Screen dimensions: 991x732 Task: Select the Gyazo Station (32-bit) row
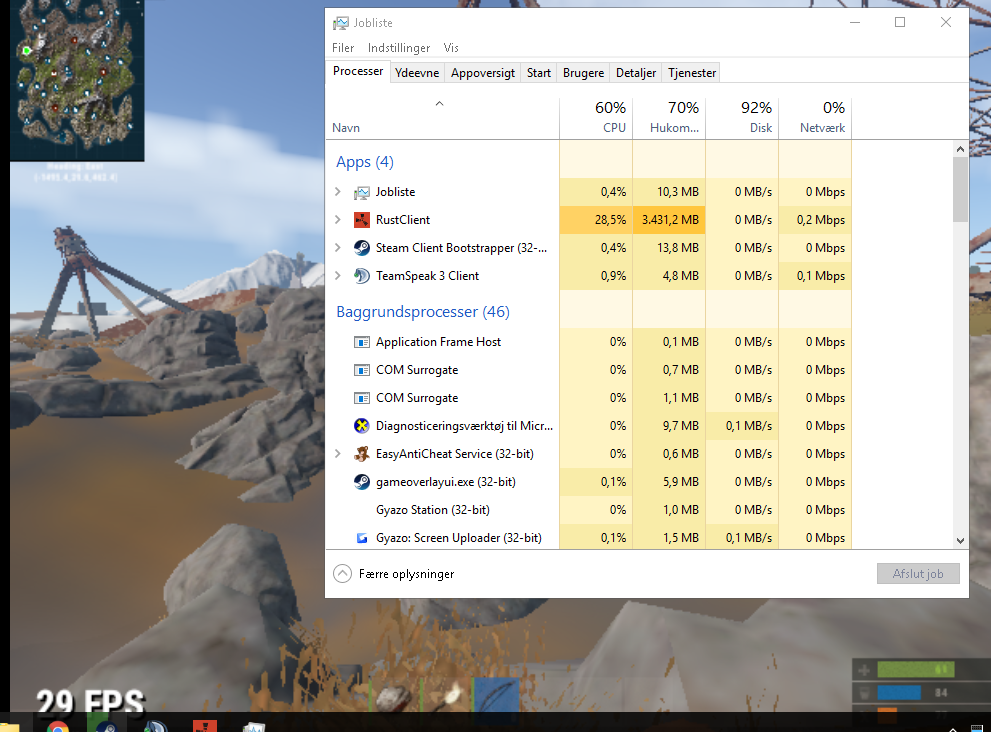tap(588, 510)
